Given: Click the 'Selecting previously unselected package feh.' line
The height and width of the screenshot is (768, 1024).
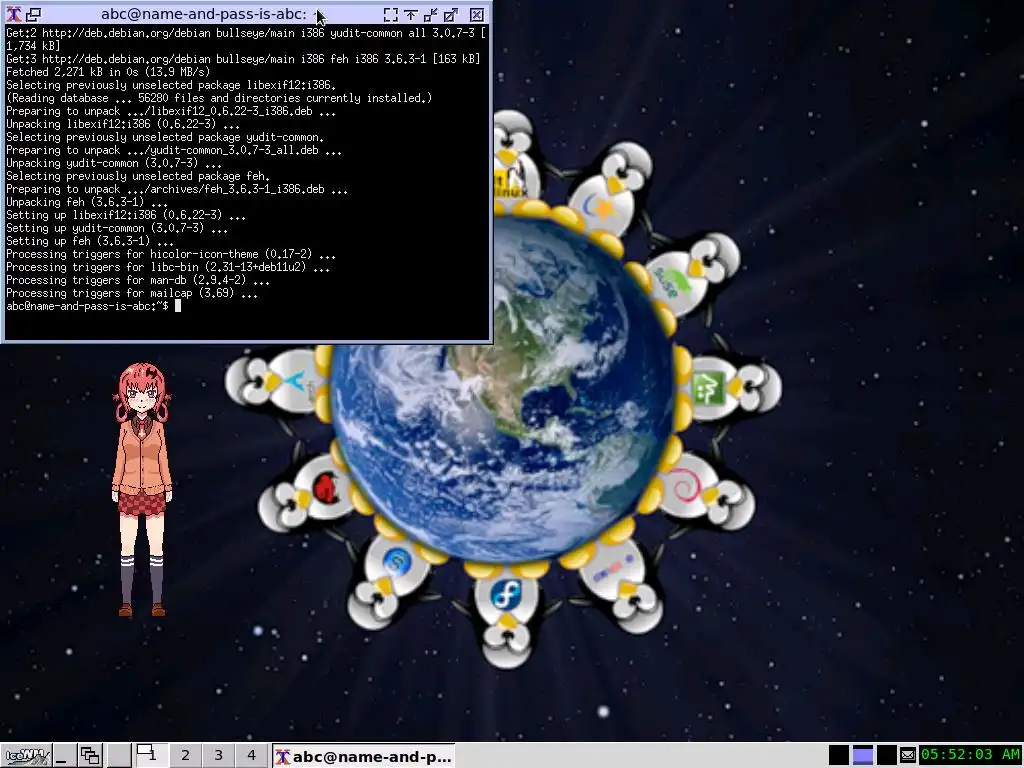Looking at the screenshot, I should pyautogui.click(x=138, y=176).
